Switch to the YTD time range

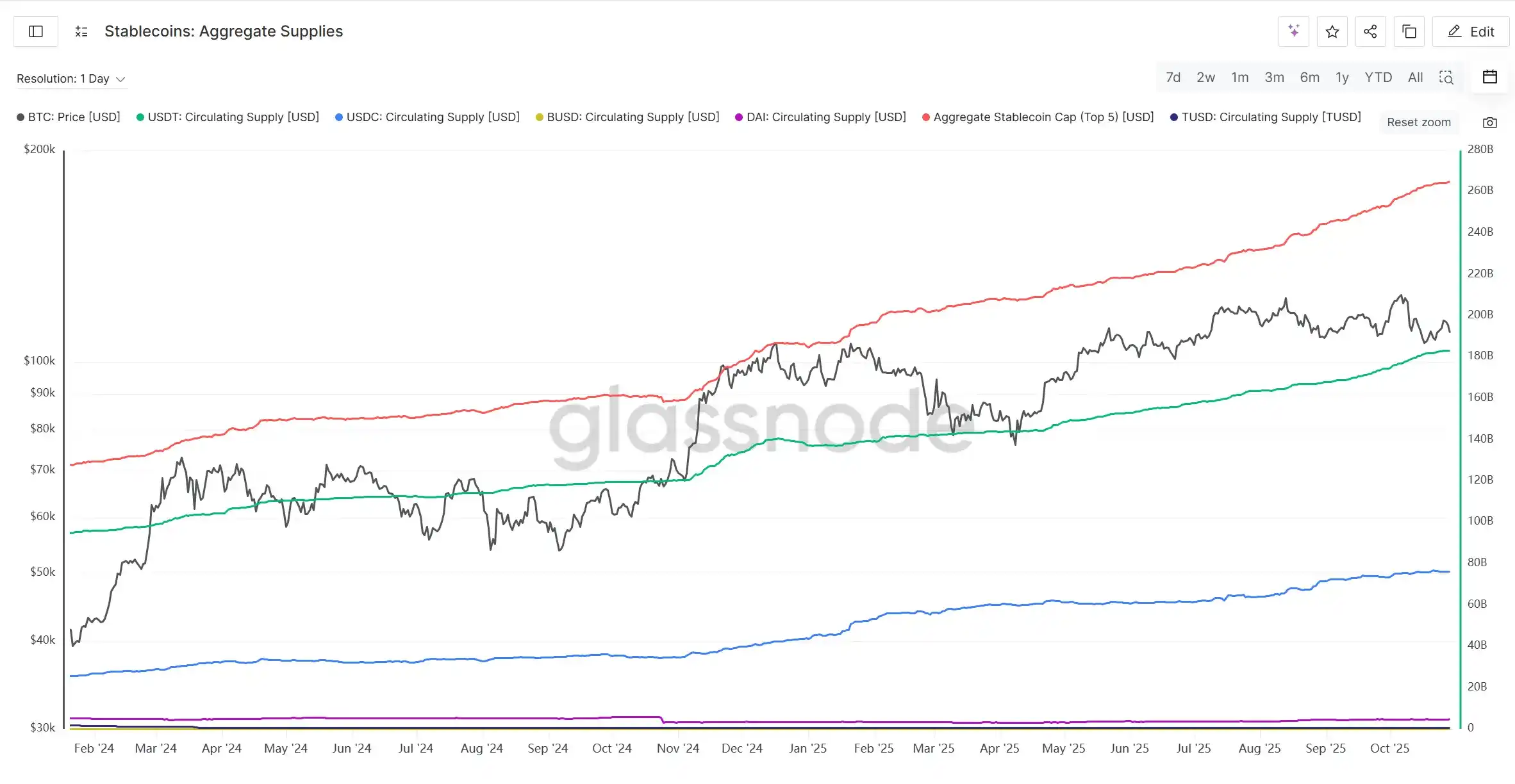pyautogui.click(x=1378, y=78)
